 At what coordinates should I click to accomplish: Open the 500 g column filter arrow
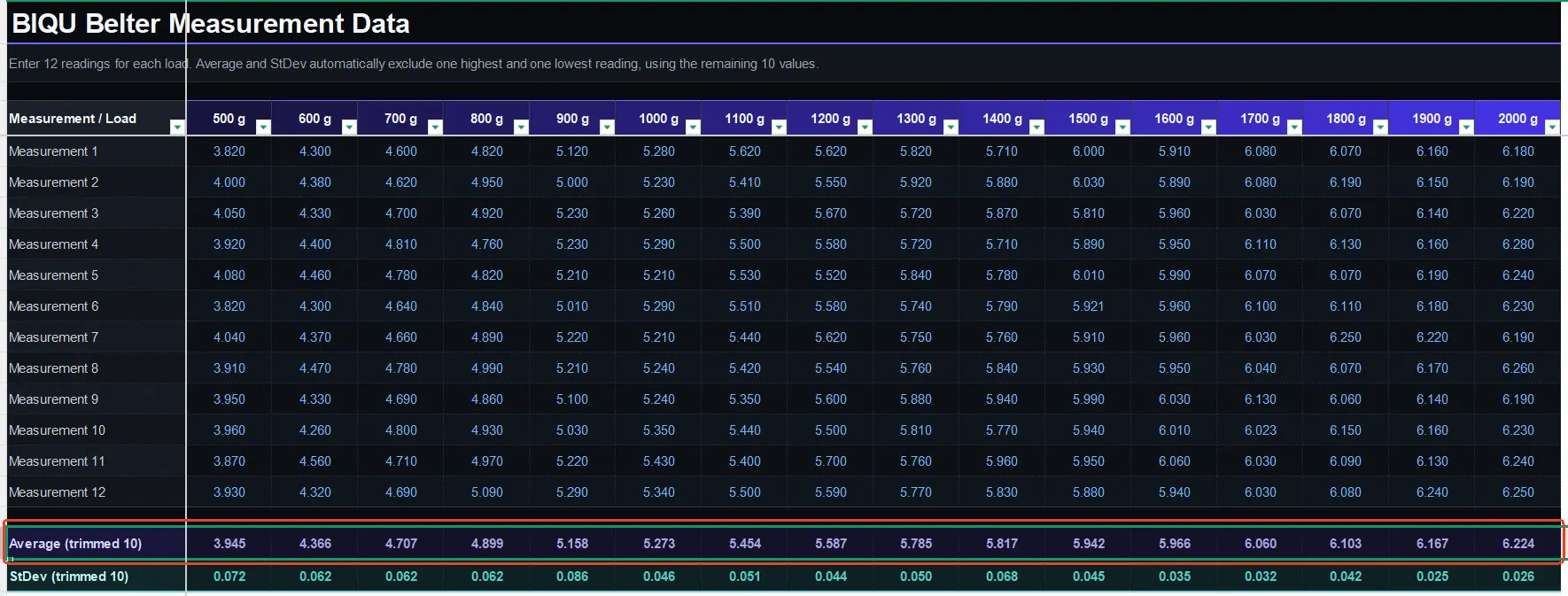click(263, 128)
